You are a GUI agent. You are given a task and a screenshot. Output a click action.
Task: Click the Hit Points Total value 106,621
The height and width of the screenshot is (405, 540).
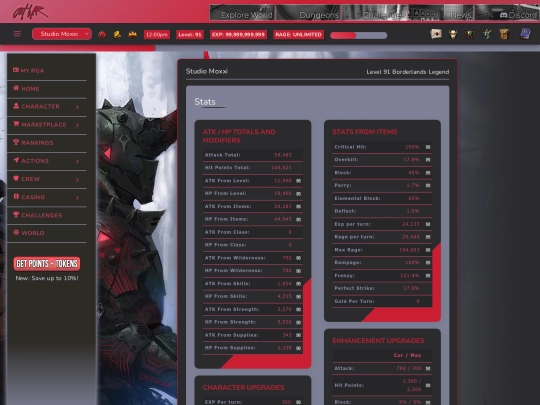coord(281,168)
